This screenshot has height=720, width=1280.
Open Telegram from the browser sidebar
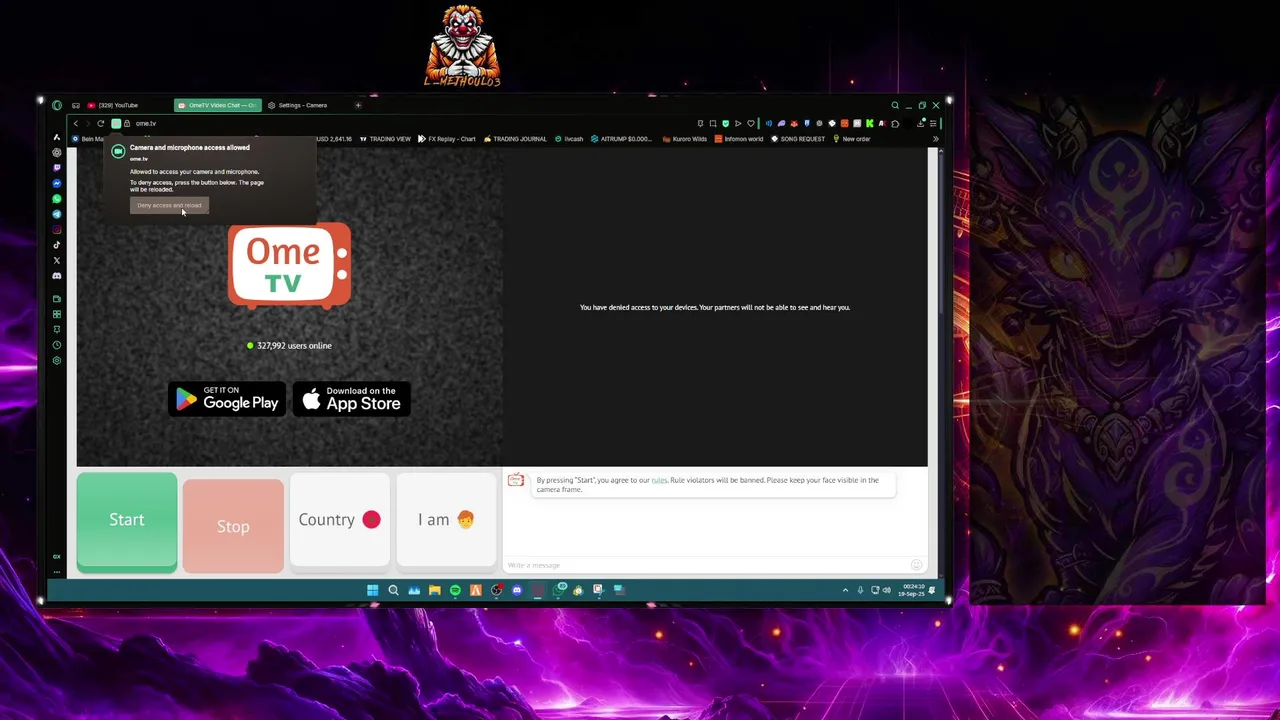pyautogui.click(x=56, y=214)
